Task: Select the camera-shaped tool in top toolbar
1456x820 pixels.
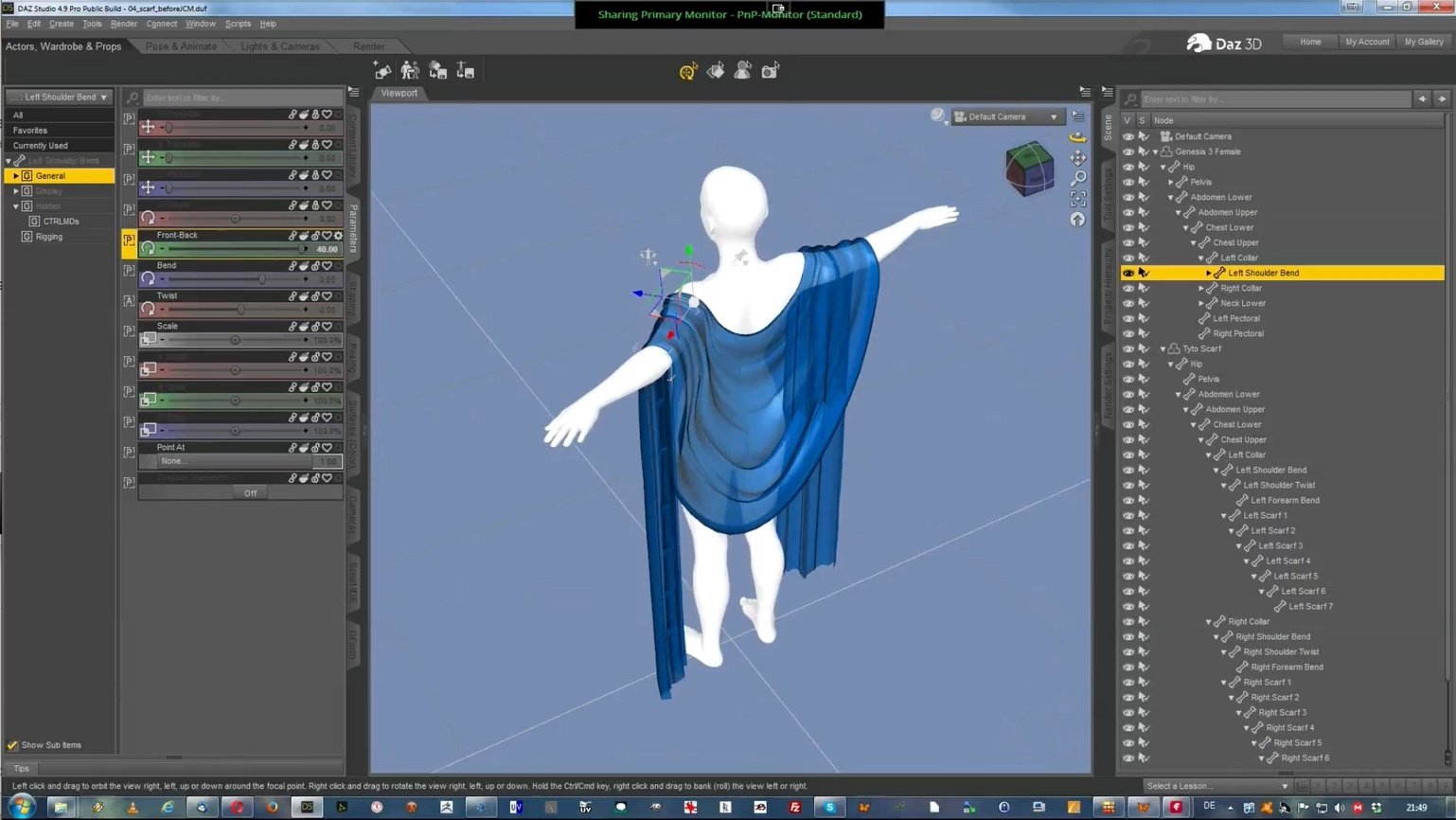Action: 770,71
